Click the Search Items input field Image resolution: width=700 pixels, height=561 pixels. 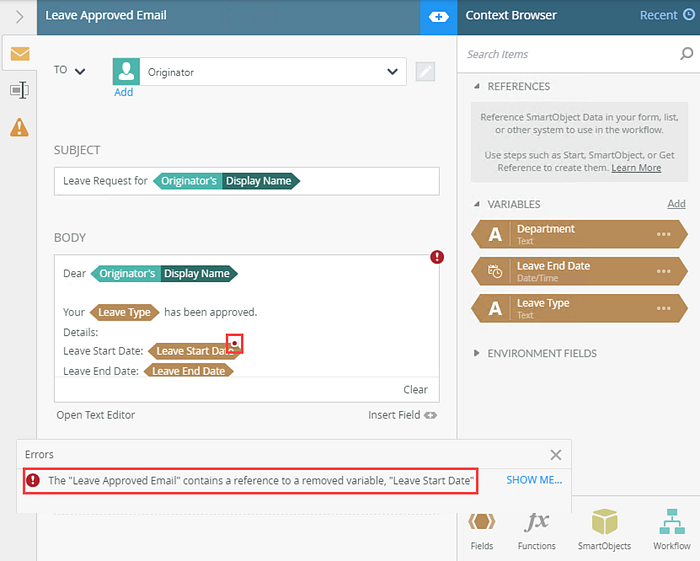(569, 54)
